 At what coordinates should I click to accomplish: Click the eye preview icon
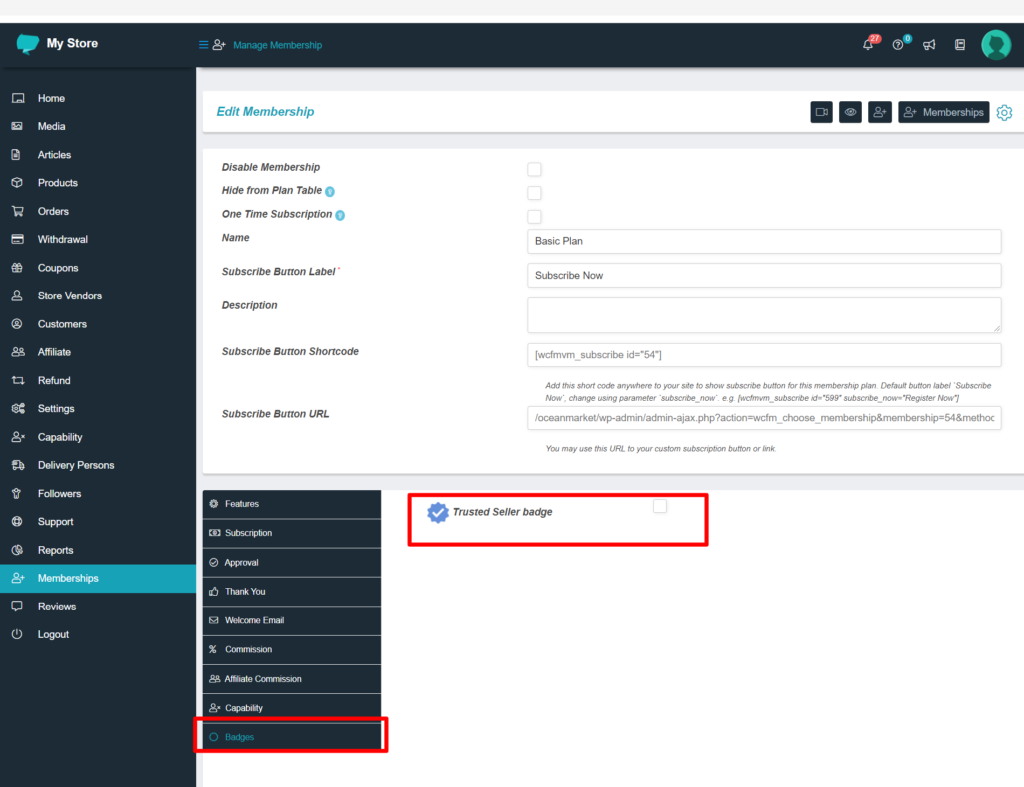pyautogui.click(x=850, y=112)
